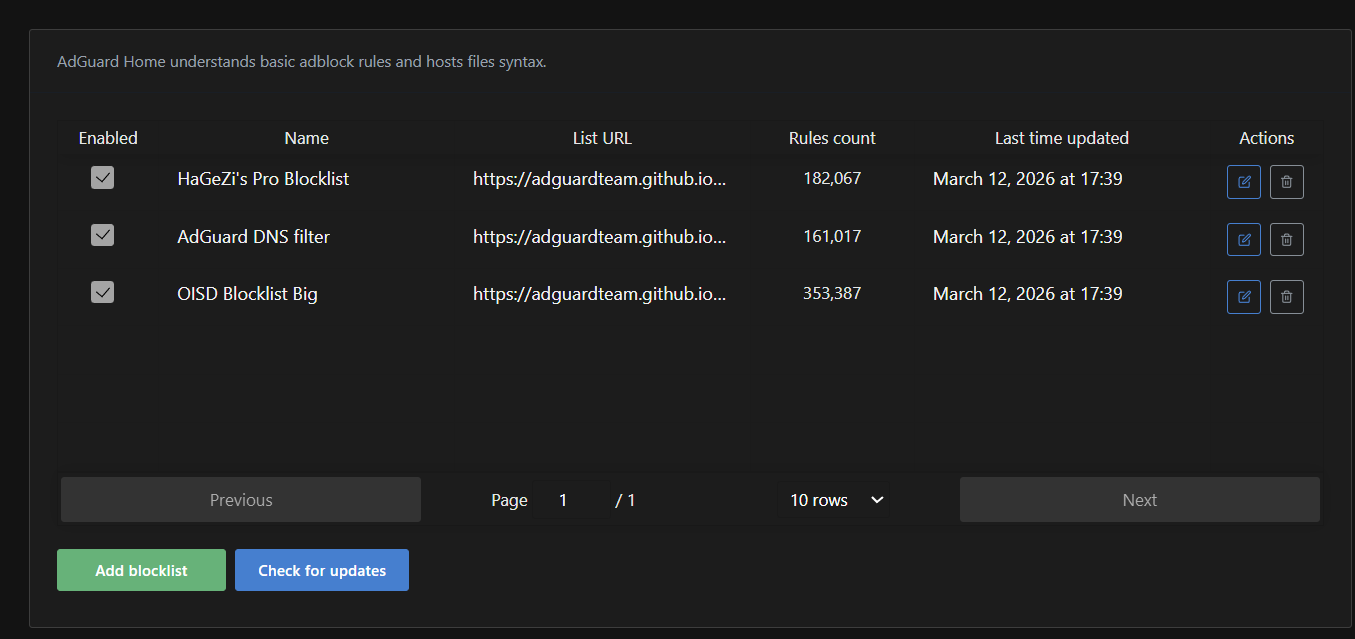Click the AdGuard Home syntax description text
1355x639 pixels.
(x=302, y=62)
